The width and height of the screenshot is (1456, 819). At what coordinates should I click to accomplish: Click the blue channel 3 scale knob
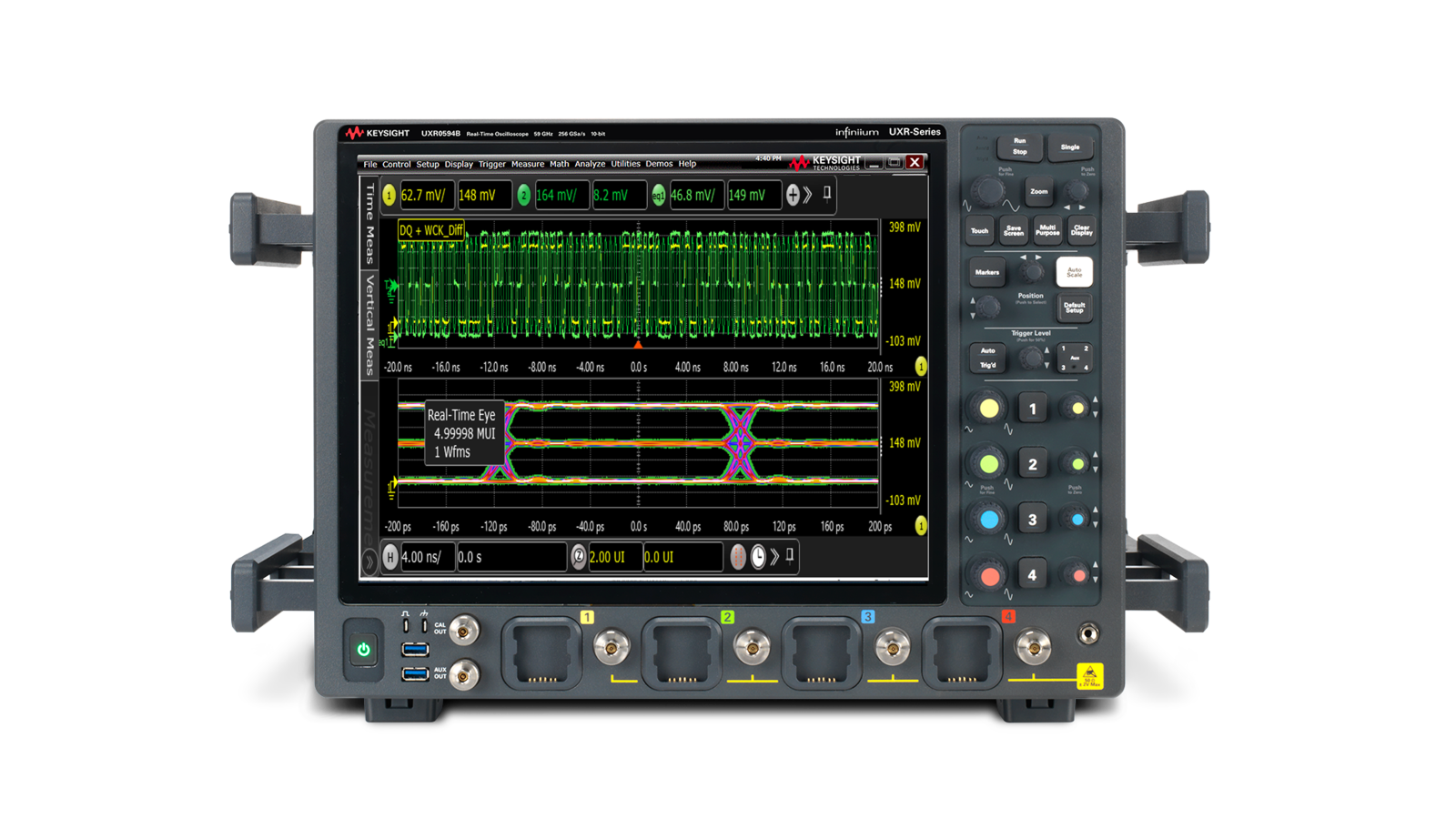pyautogui.click(x=989, y=521)
